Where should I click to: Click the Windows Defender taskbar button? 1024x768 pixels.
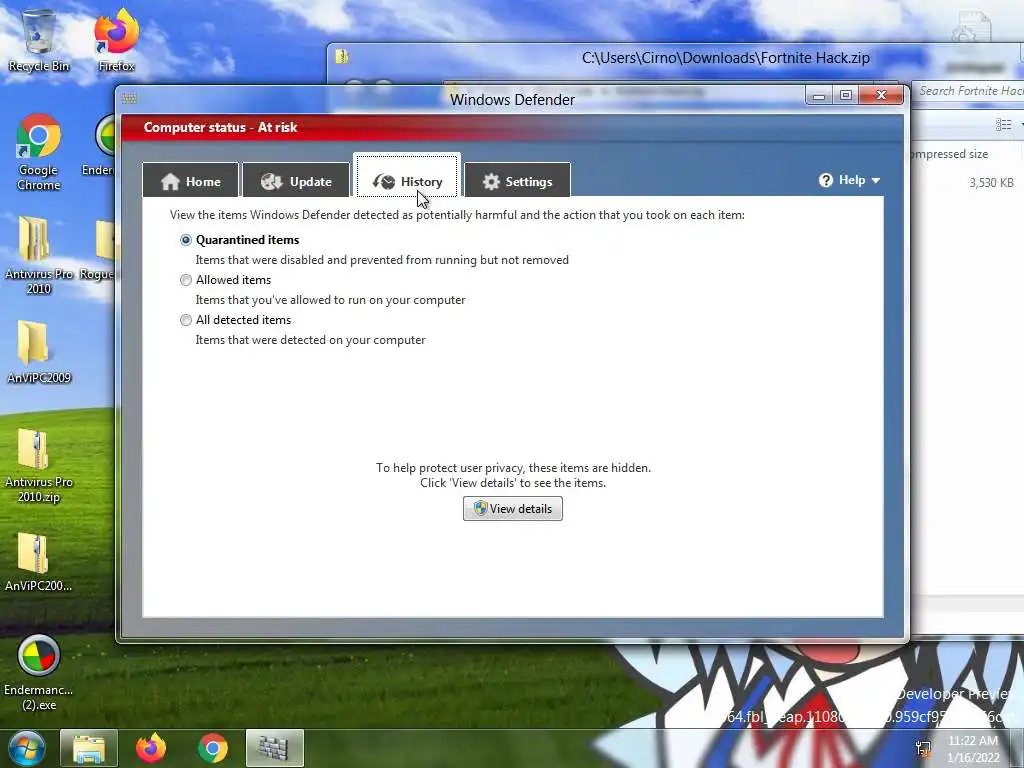[274, 748]
